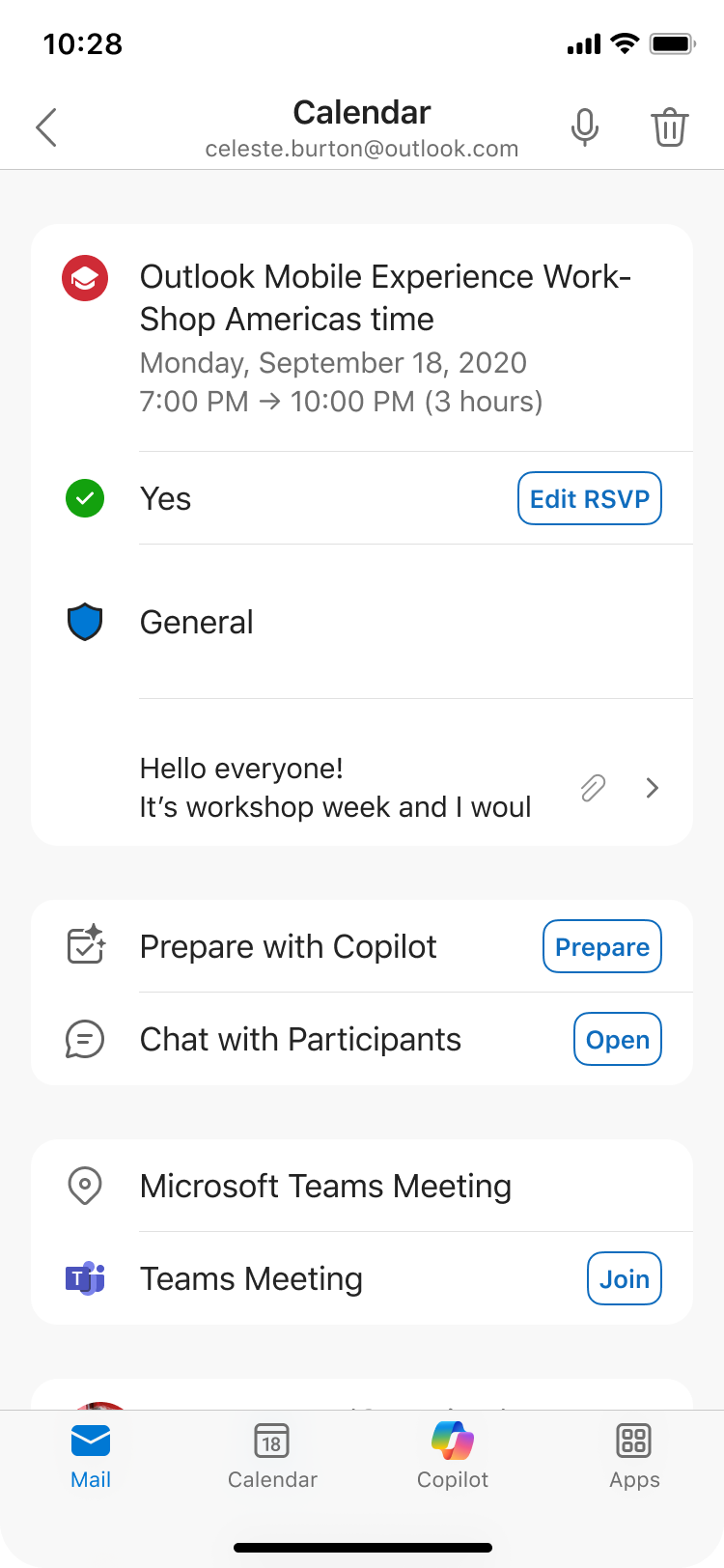The width and height of the screenshot is (724, 1568).
Task: Tap the blue General shield icon
Action: (85, 622)
